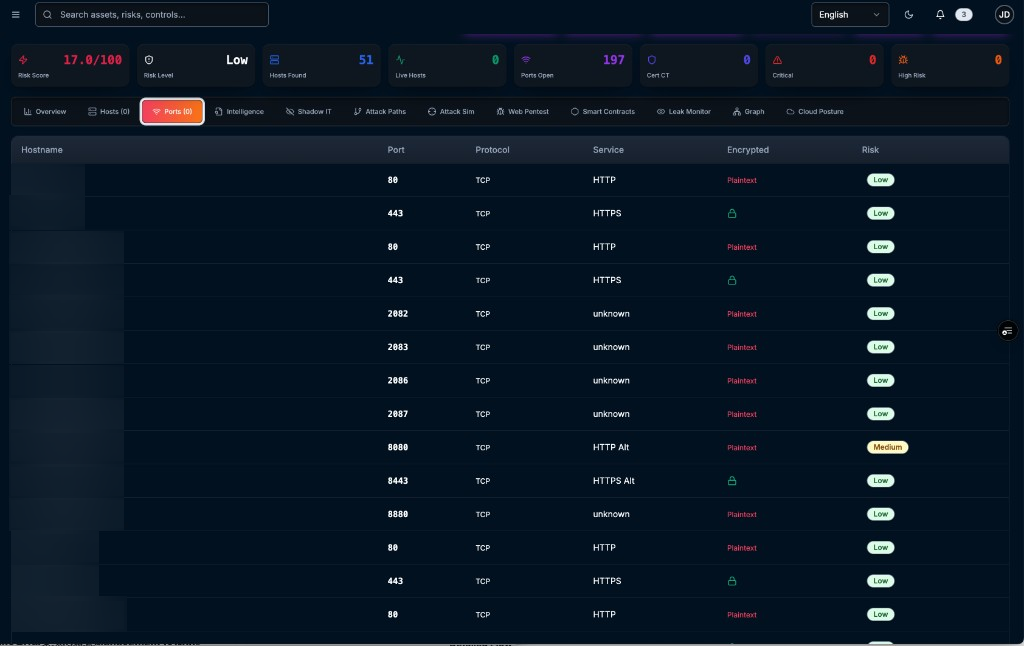Click the HTTP Alt service cell
The height and width of the screenshot is (646, 1024).
pyautogui.click(x=611, y=447)
